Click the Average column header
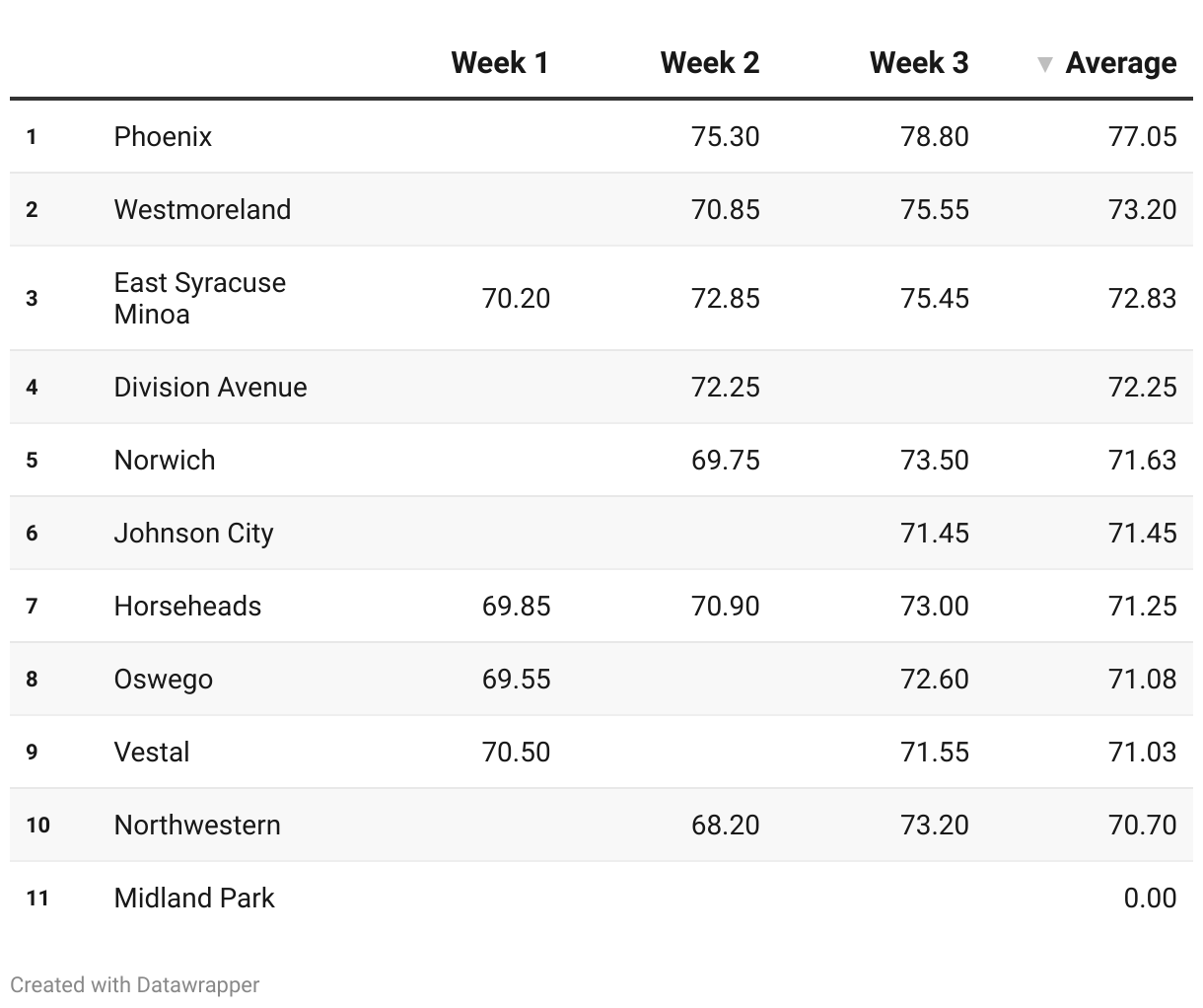 (1121, 63)
